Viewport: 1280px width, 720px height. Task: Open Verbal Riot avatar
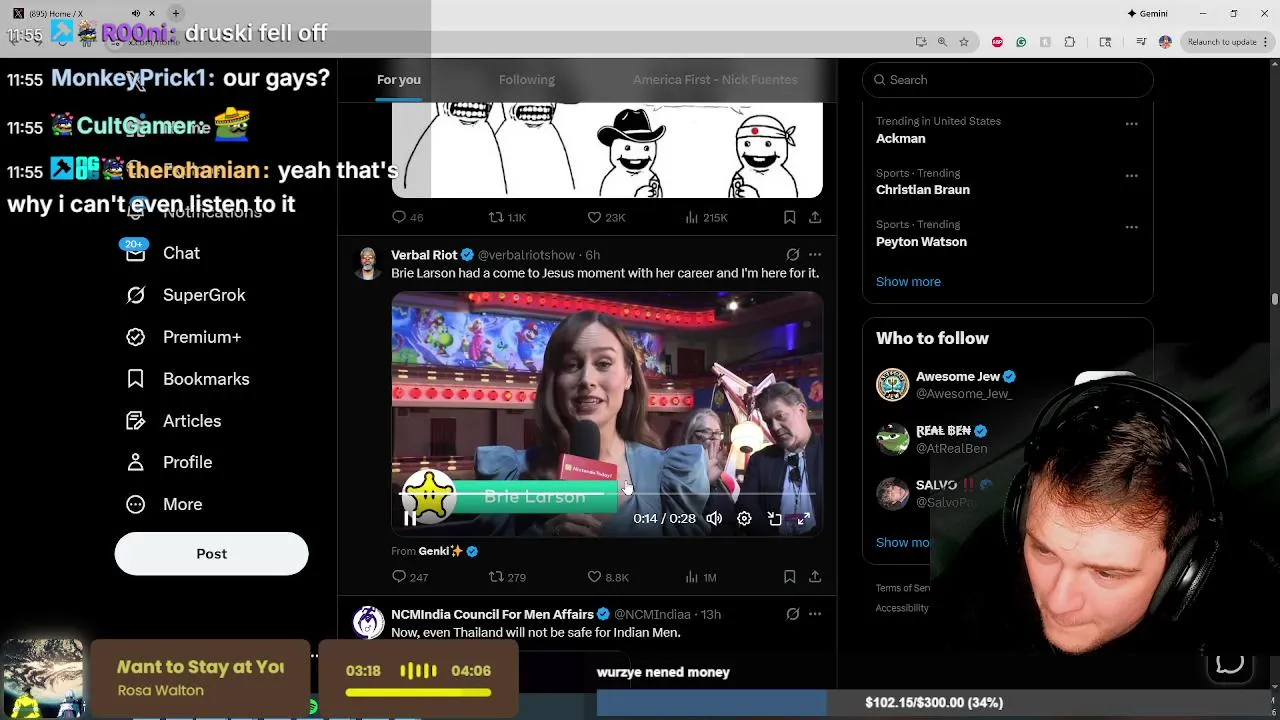[368, 263]
